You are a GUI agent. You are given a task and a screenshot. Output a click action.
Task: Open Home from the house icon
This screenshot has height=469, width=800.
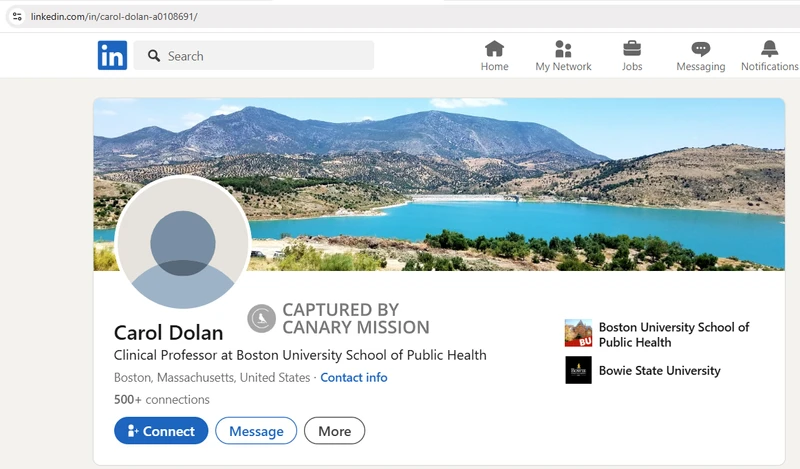494,49
